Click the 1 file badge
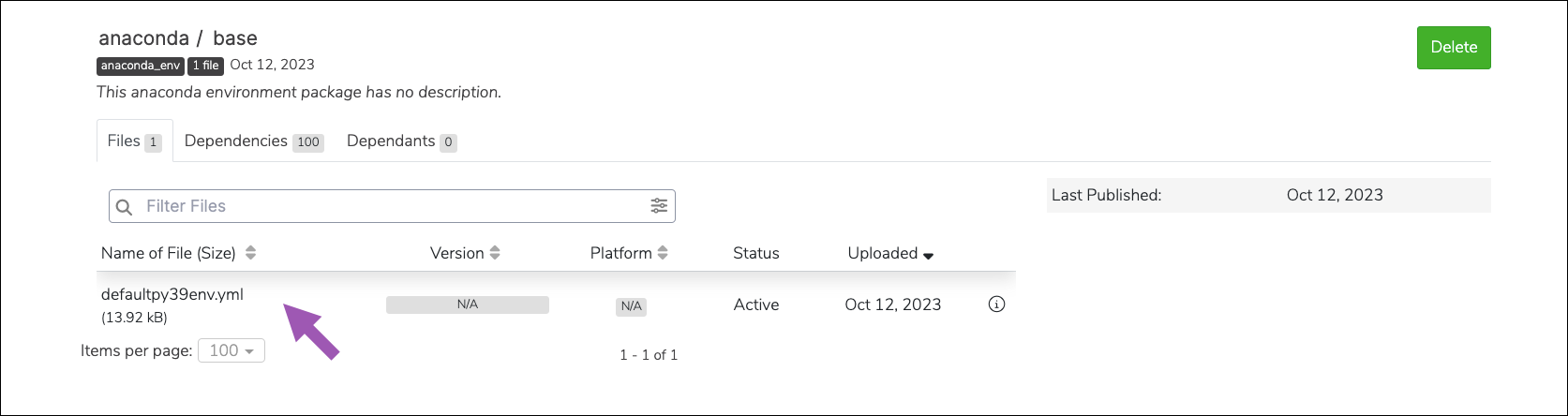Viewport: 1568px width, 416px height. point(204,66)
